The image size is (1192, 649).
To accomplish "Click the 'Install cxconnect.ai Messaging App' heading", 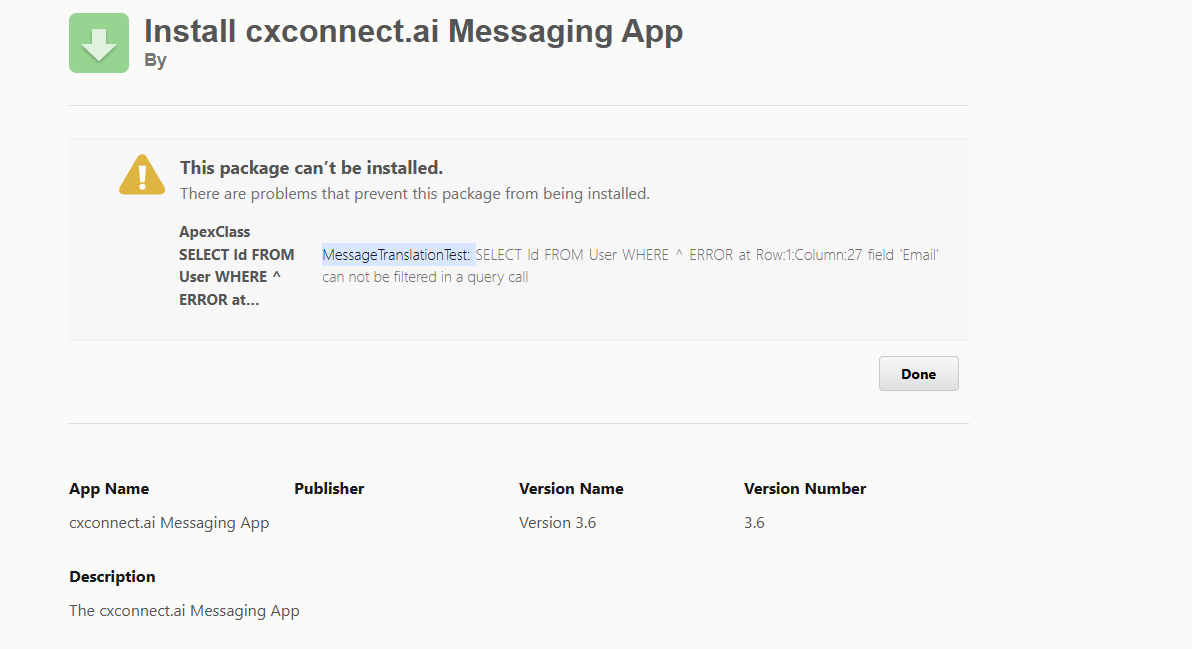I will (414, 31).
